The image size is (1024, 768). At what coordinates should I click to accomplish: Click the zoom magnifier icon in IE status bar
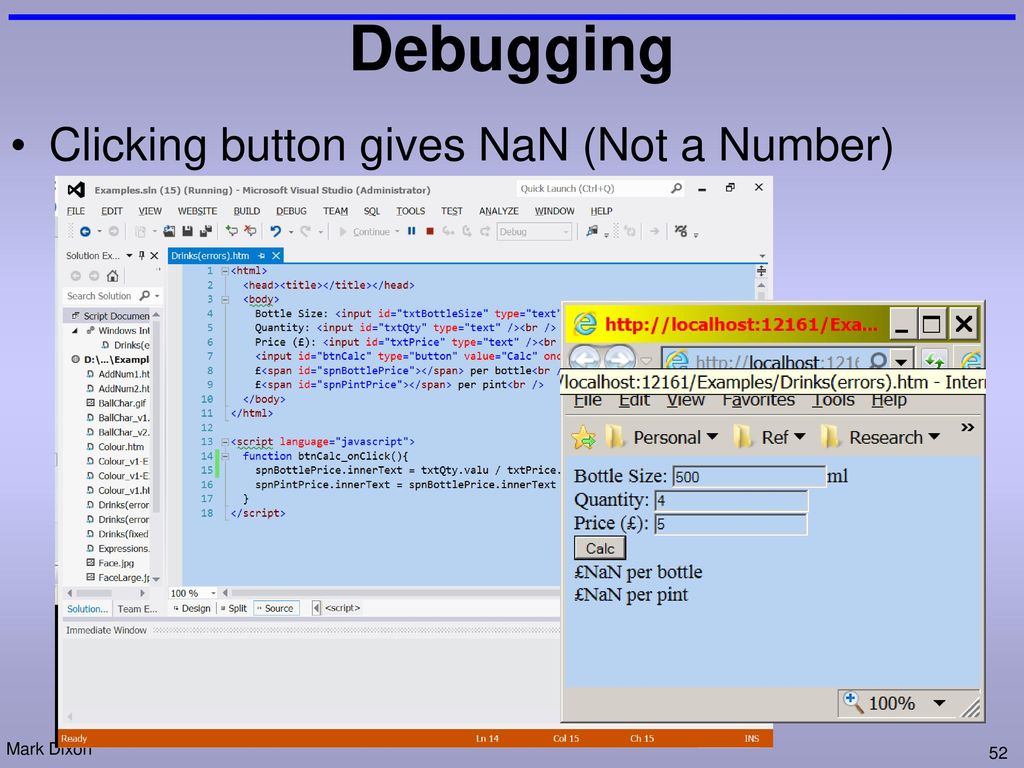(x=852, y=703)
